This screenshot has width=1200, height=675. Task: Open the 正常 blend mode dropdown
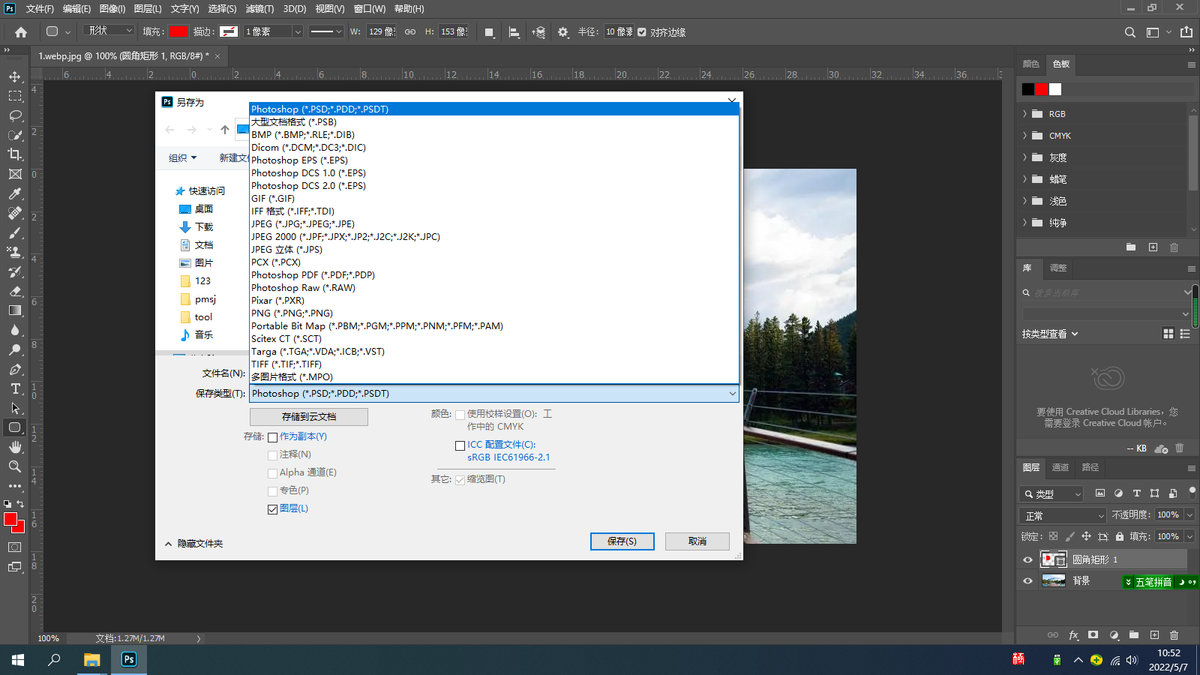(x=1062, y=516)
